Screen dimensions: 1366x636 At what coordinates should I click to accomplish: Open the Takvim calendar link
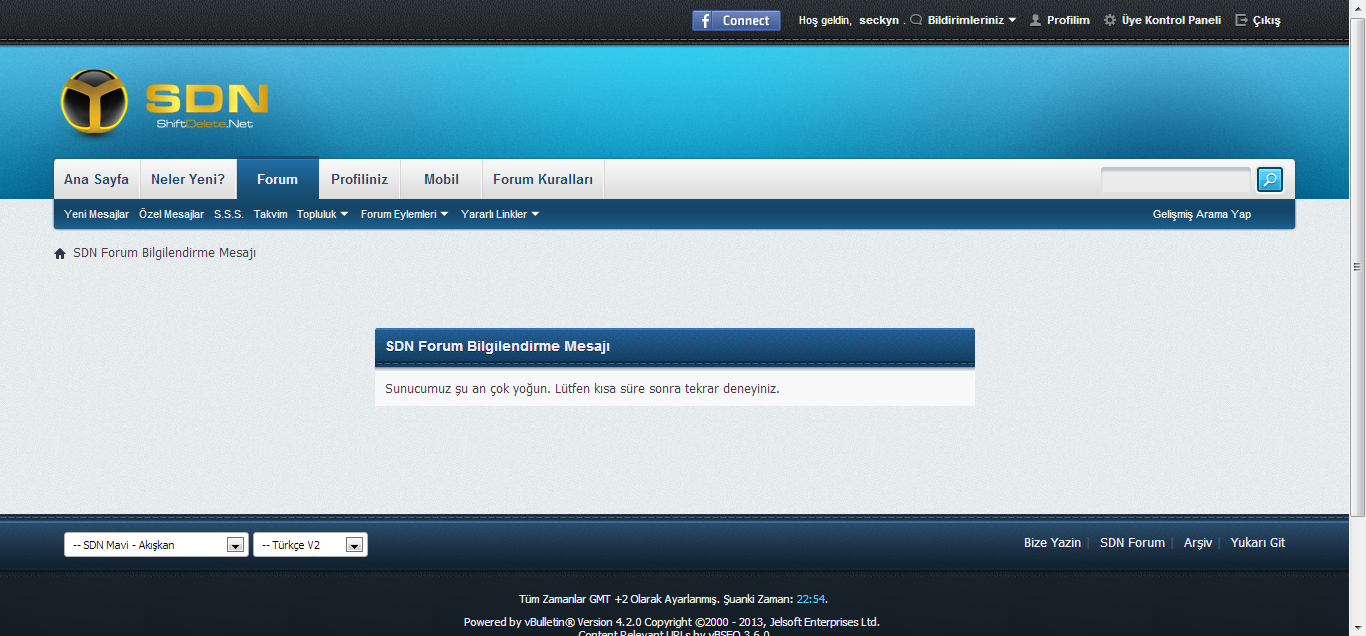pos(270,214)
